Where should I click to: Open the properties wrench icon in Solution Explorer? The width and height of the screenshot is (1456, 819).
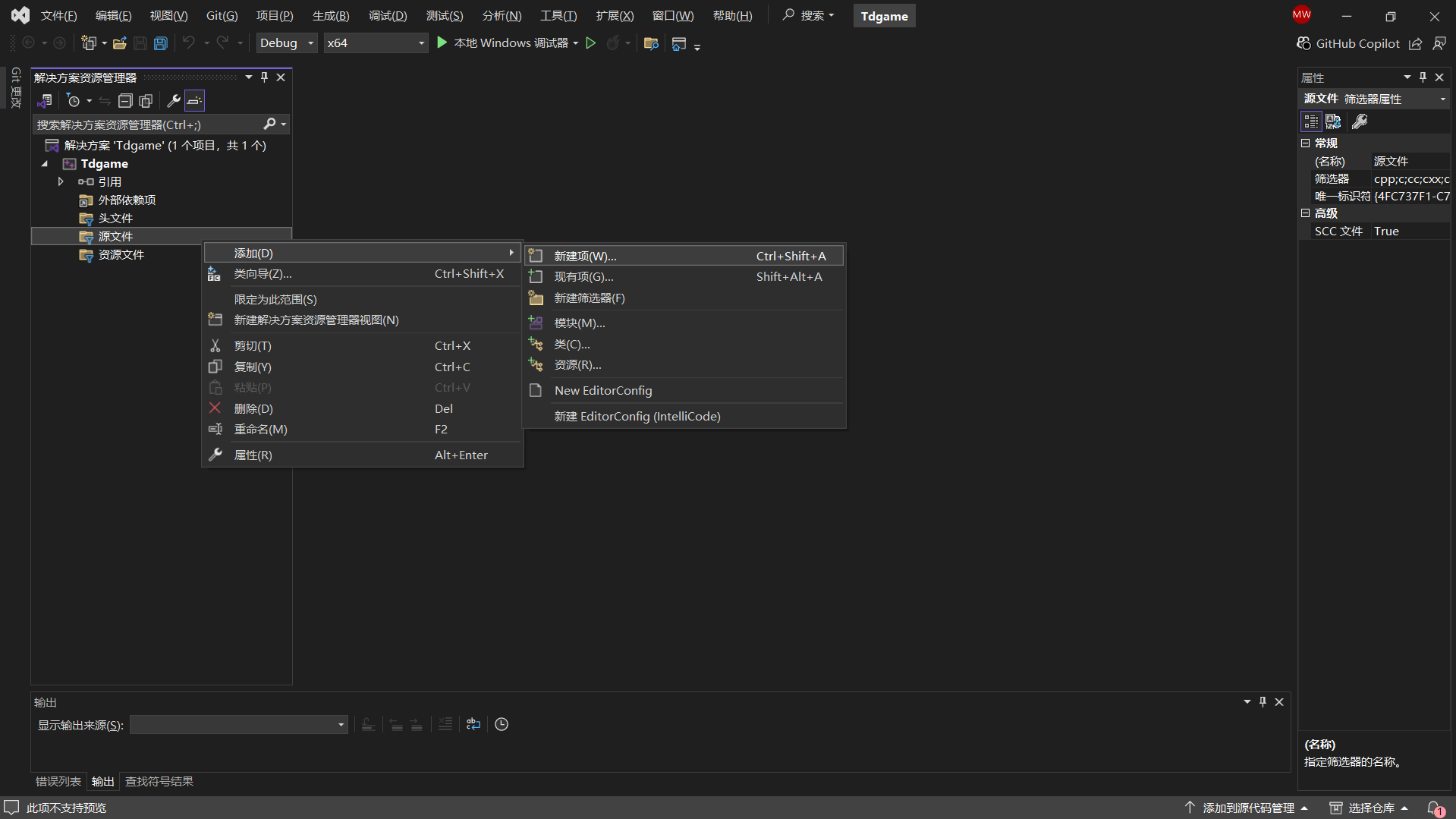point(173,100)
